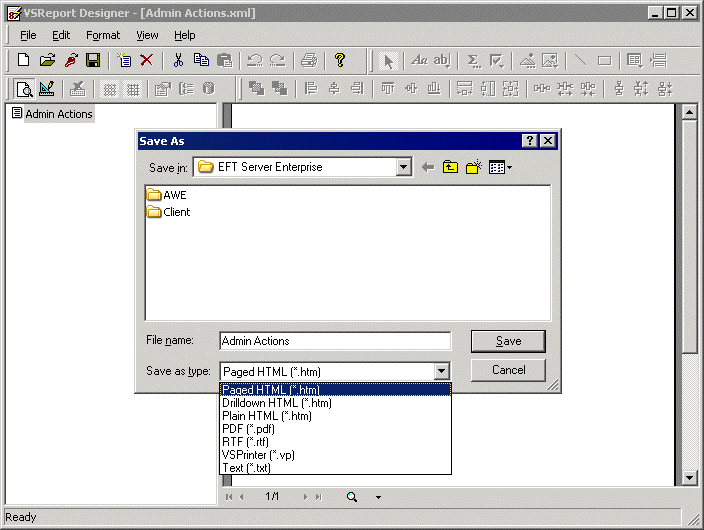
Task: Open the AWE folder
Action: coord(174,195)
